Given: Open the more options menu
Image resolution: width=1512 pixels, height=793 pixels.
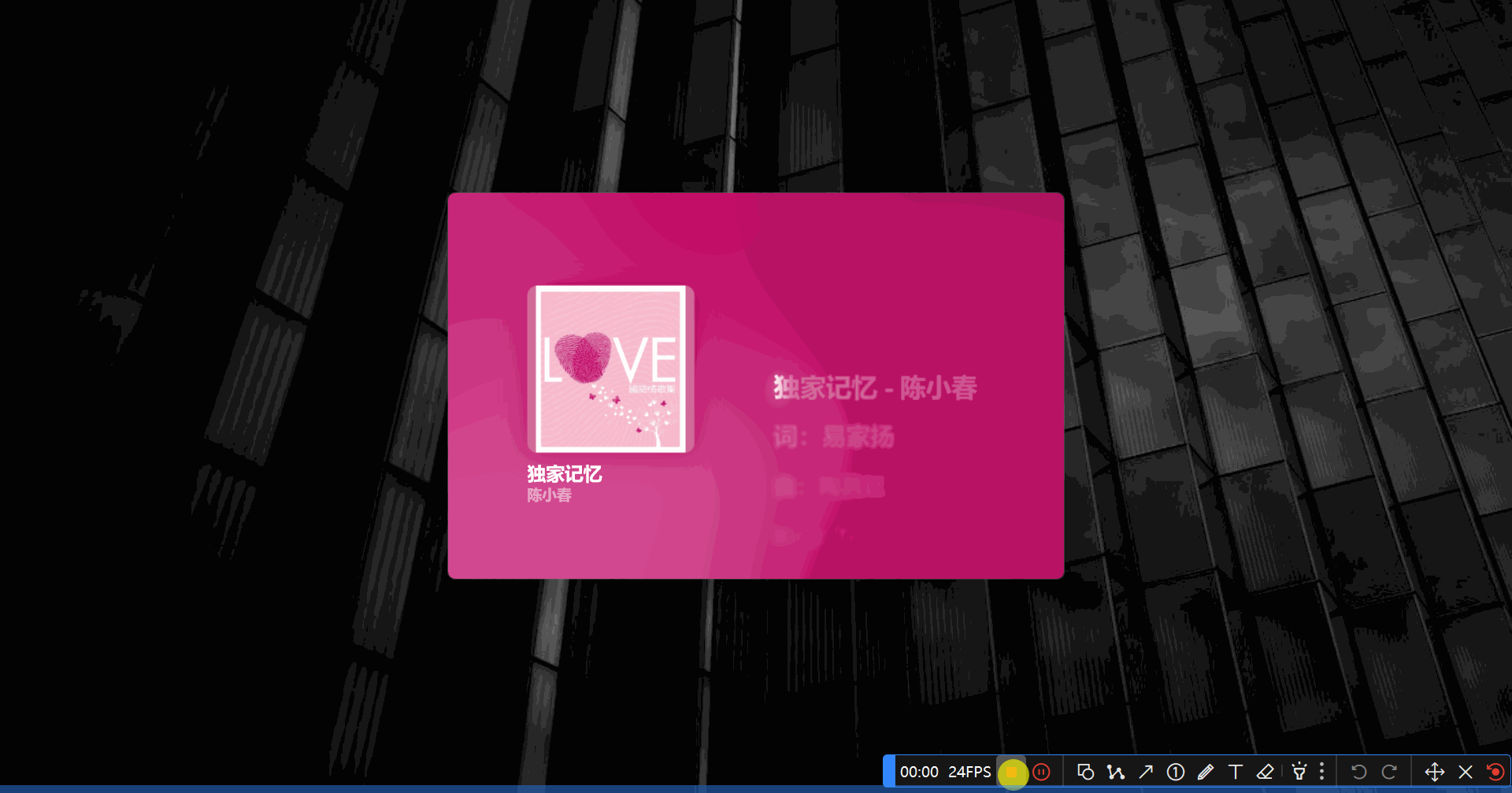Looking at the screenshot, I should pos(1322,772).
